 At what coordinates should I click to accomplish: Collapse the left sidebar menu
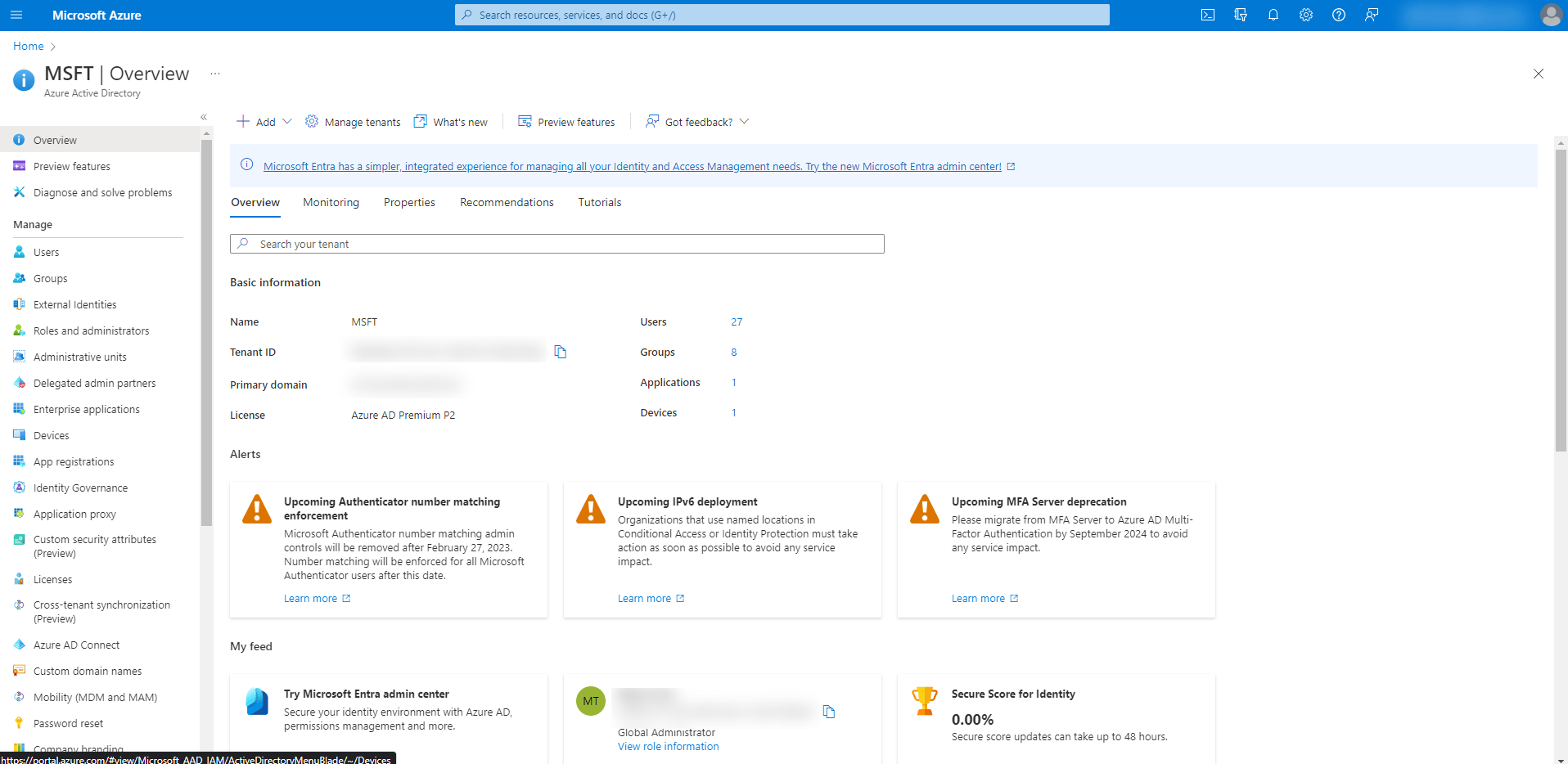(204, 117)
